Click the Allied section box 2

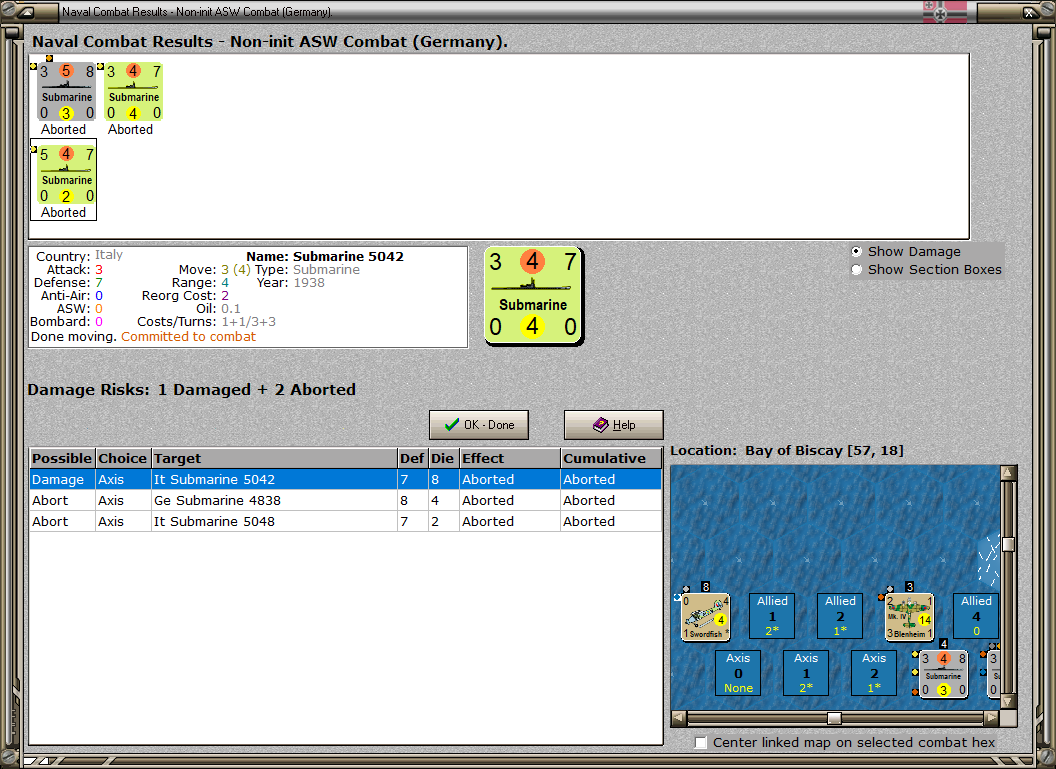pyautogui.click(x=840, y=615)
